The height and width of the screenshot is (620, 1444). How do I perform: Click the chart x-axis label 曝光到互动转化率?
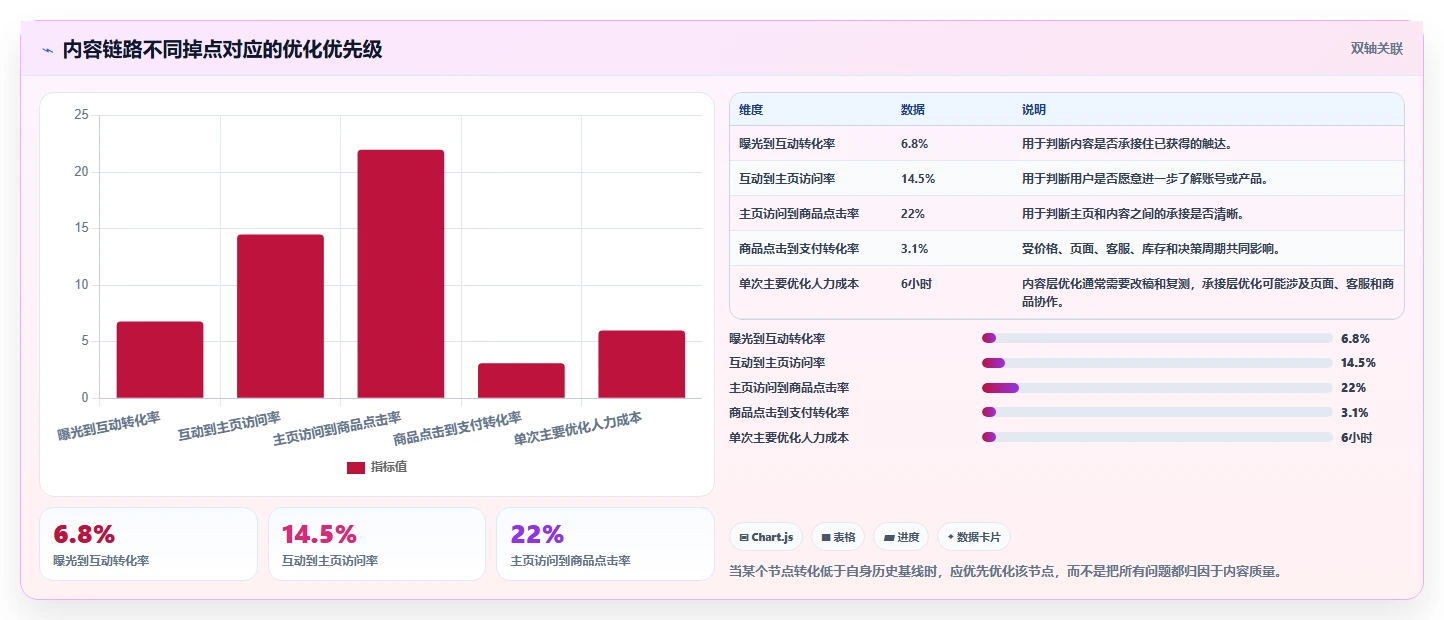click(x=109, y=425)
